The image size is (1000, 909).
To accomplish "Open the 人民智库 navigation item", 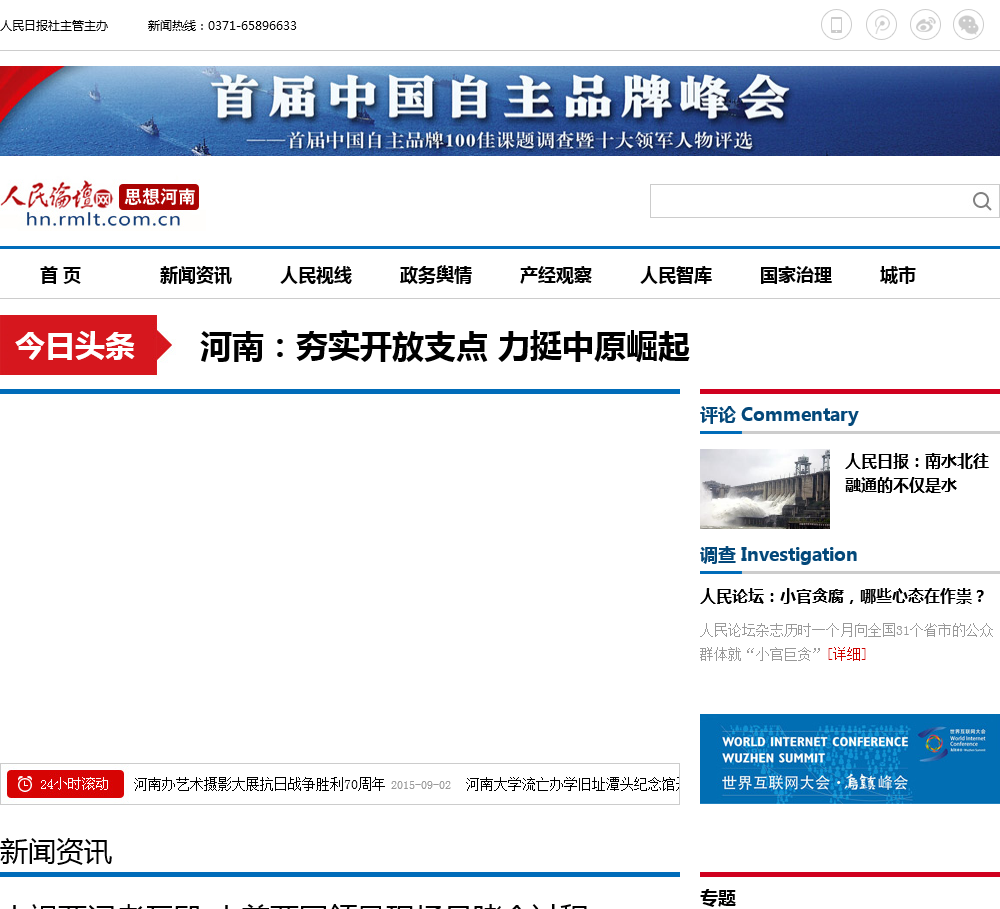I will point(676,276).
